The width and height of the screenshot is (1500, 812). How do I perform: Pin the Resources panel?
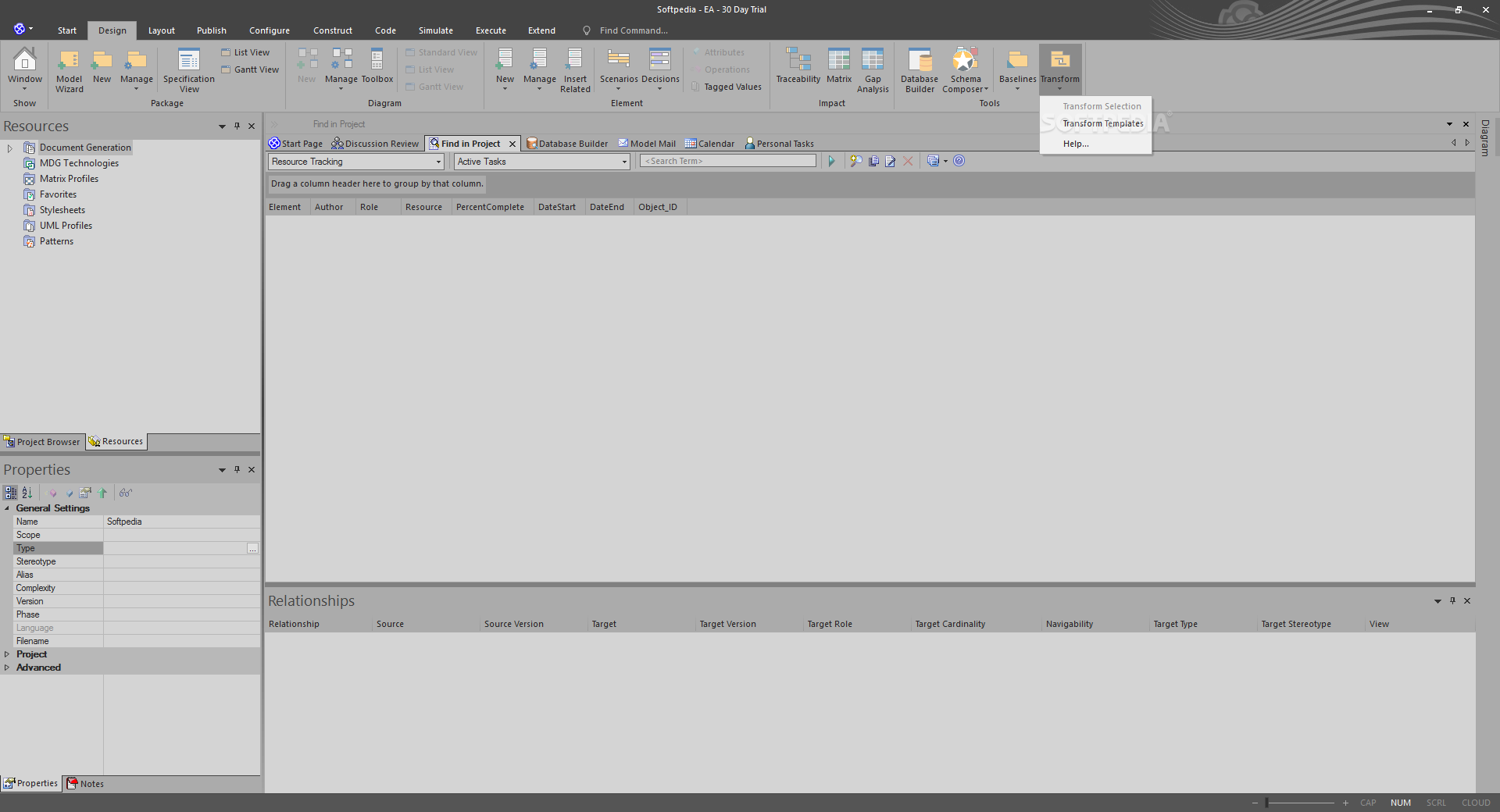pyautogui.click(x=237, y=126)
